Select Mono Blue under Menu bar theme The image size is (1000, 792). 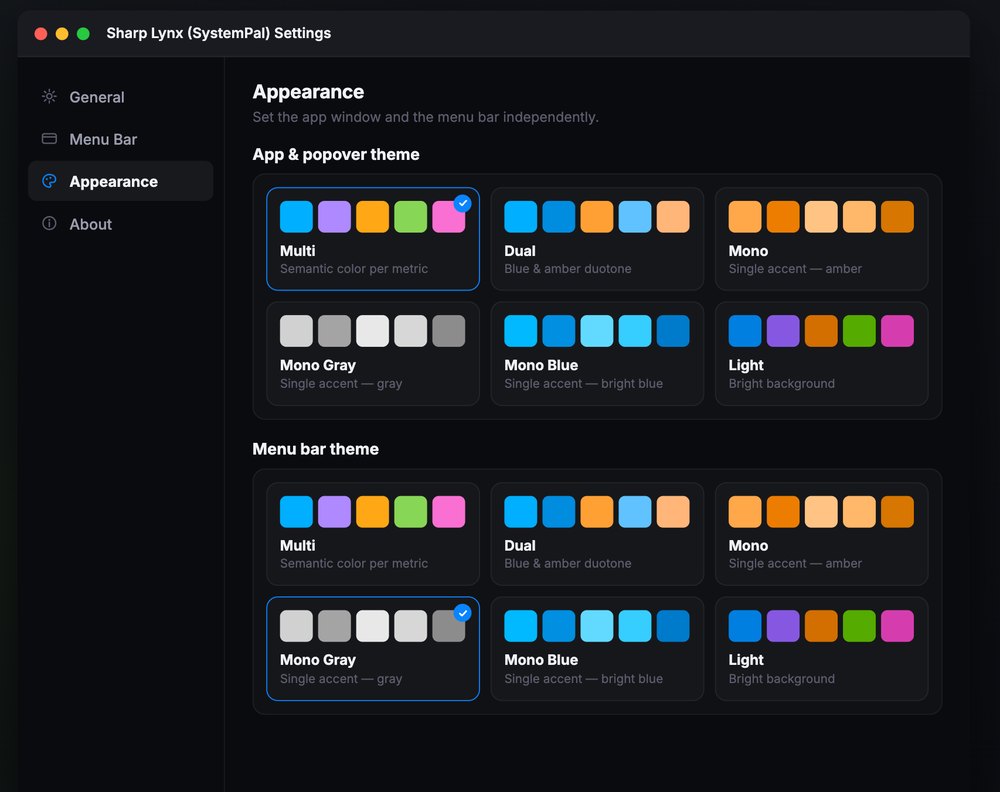point(597,649)
